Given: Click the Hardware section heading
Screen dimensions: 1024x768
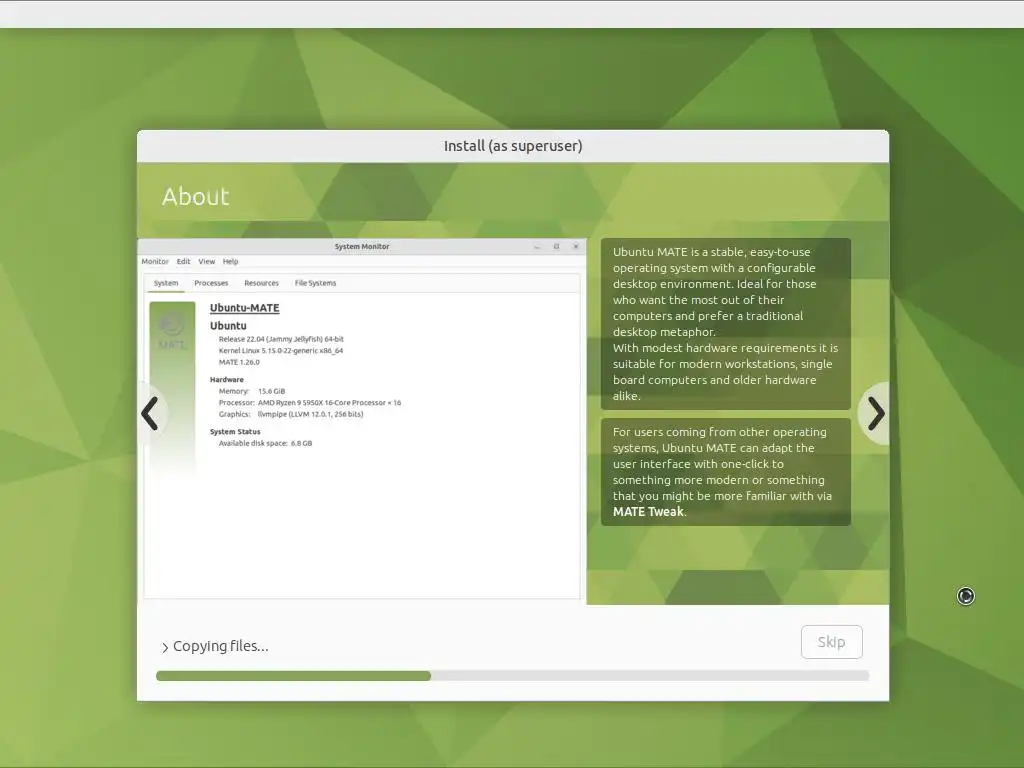Looking at the screenshot, I should pyautogui.click(x=227, y=379).
